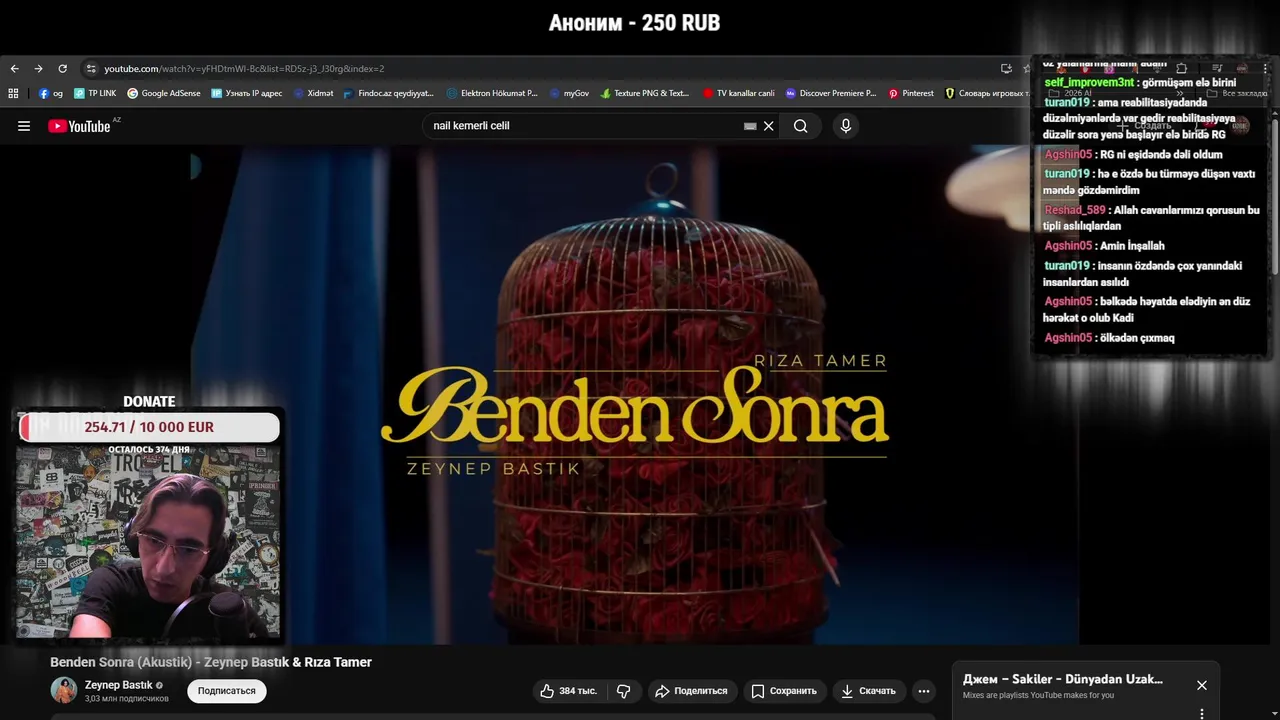Click the install/cast icon in address bar
Viewport: 1280px width, 720px height.
(1006, 69)
